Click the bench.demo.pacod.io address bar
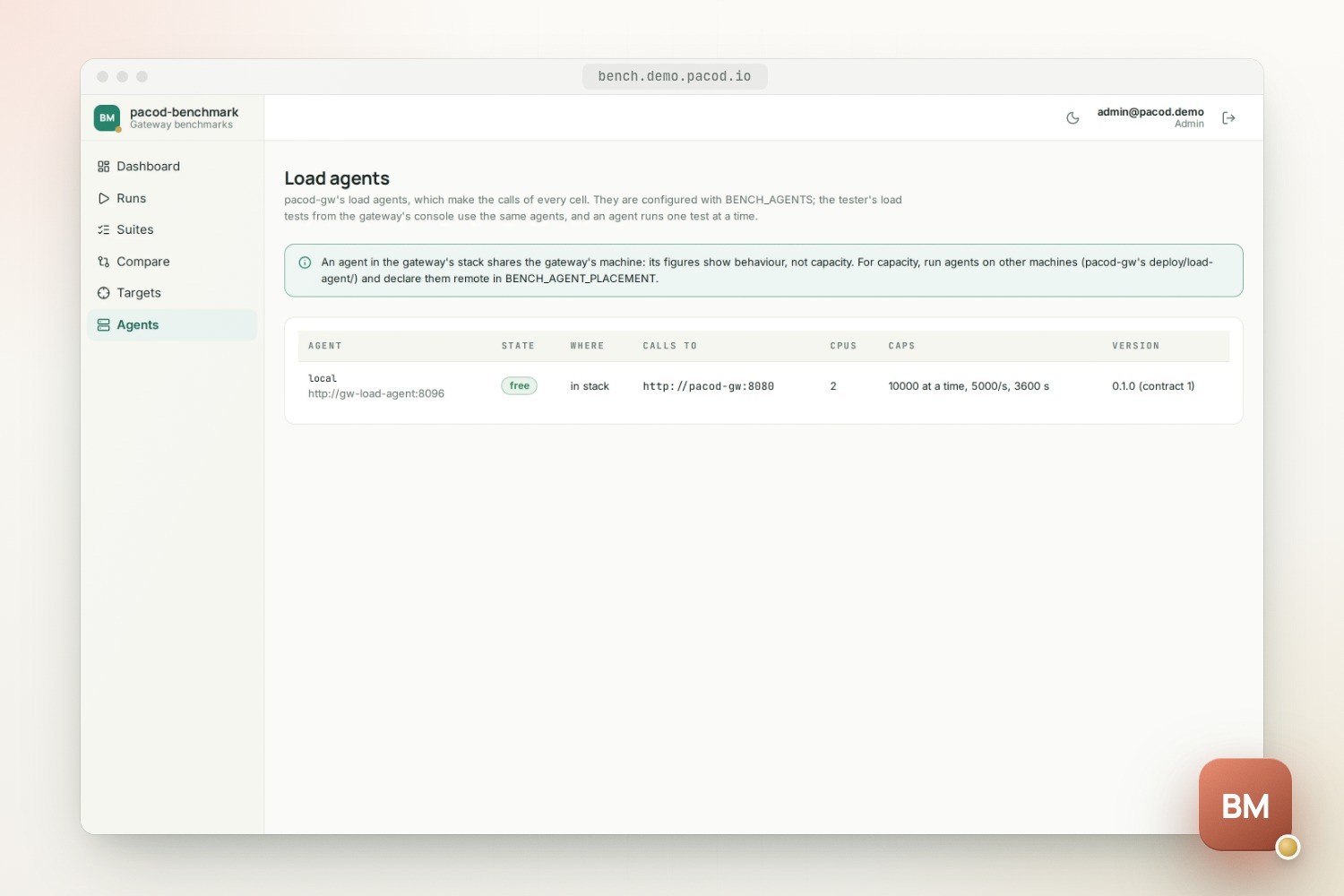This screenshot has height=896, width=1344. [675, 77]
